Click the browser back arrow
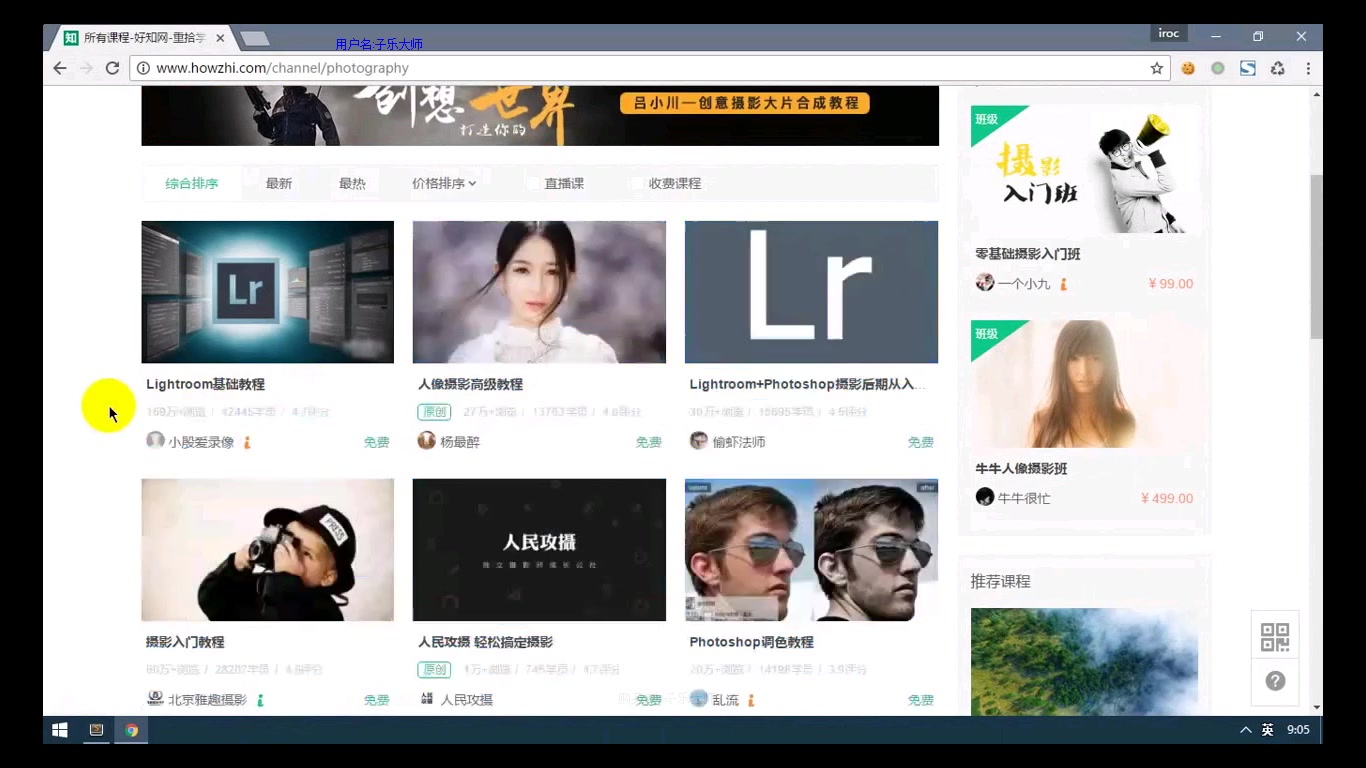Screen dimensions: 1366x768 pyautogui.click(x=60, y=68)
